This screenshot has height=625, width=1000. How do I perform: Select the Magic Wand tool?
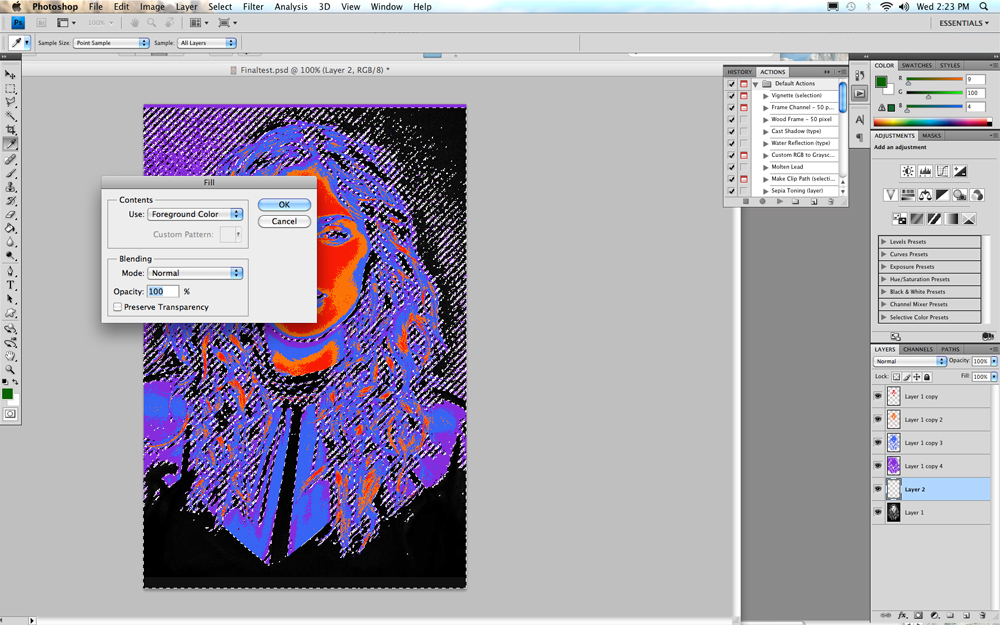tap(10, 116)
